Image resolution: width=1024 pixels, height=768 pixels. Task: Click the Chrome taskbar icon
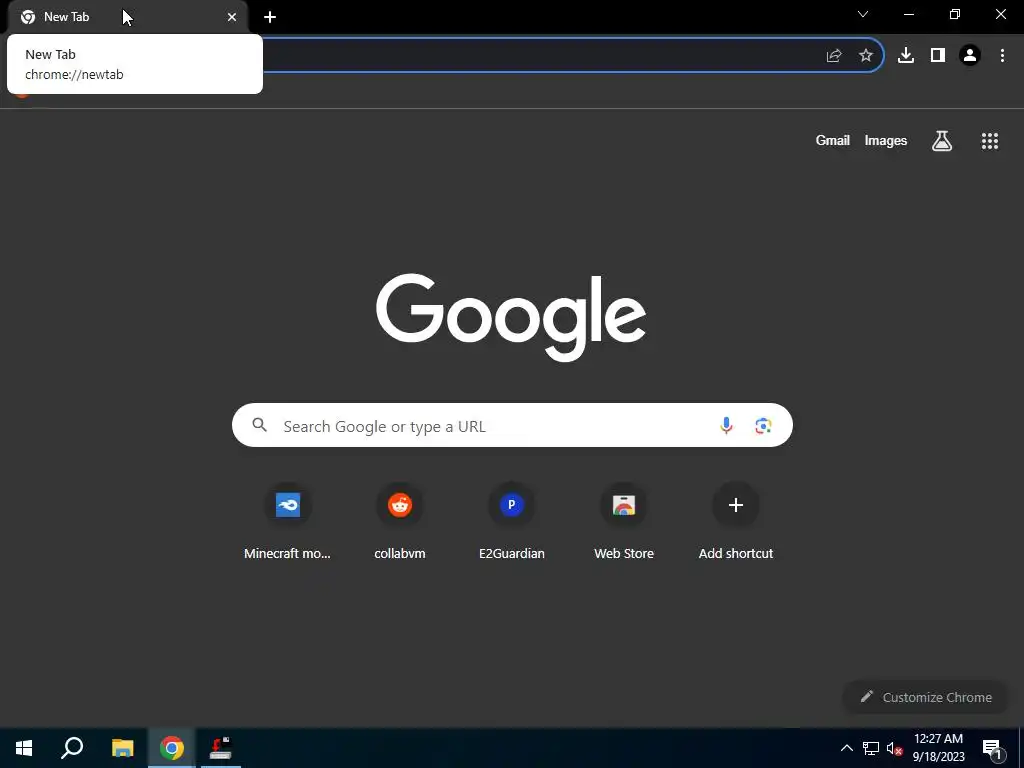point(172,748)
